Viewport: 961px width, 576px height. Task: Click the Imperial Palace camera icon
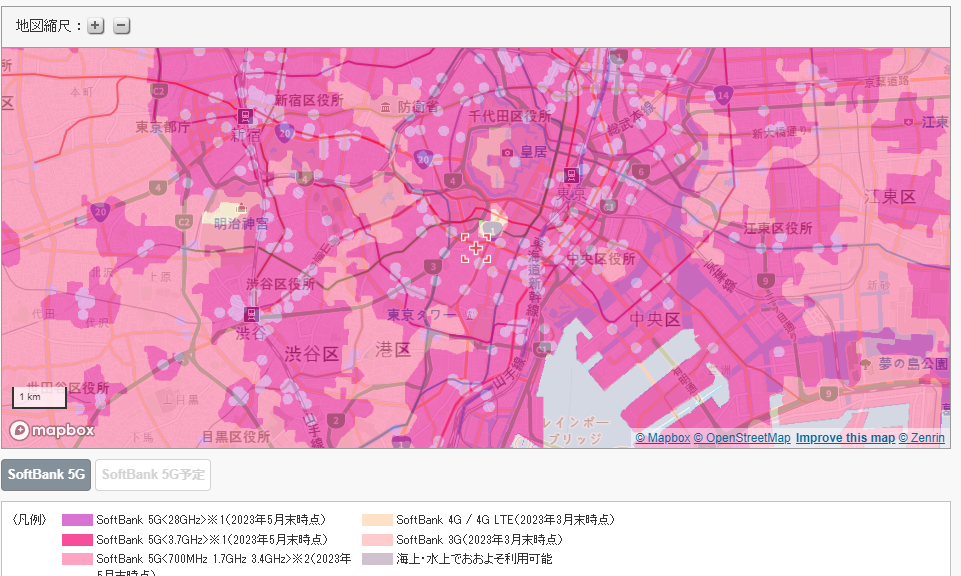tap(507, 153)
